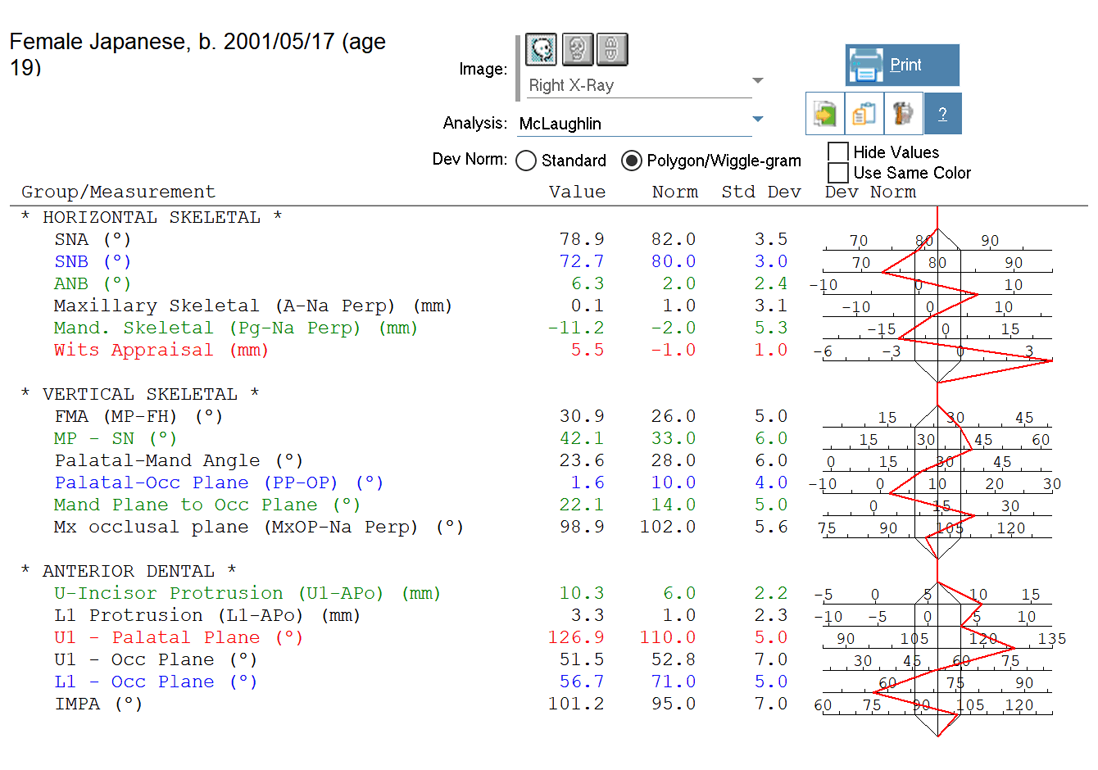Open the Analysis dropdown arrow
The width and height of the screenshot is (1098, 770).
pyautogui.click(x=757, y=120)
